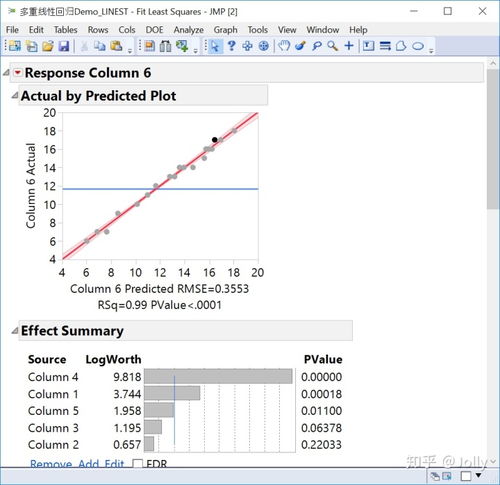Select the Help question mark tool
The height and width of the screenshot is (485, 500).
pyautogui.click(x=231, y=46)
